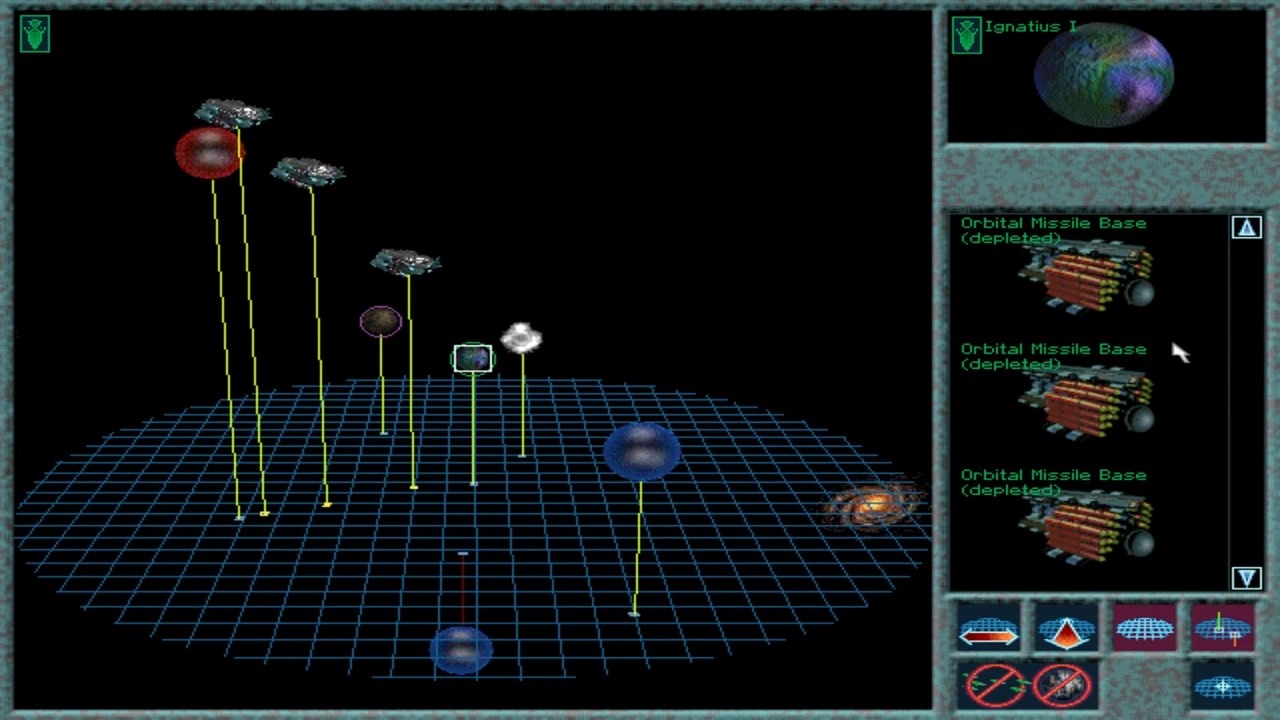Click the Ignatius I name label
Image resolution: width=1280 pixels, height=720 pixels.
pos(1030,27)
